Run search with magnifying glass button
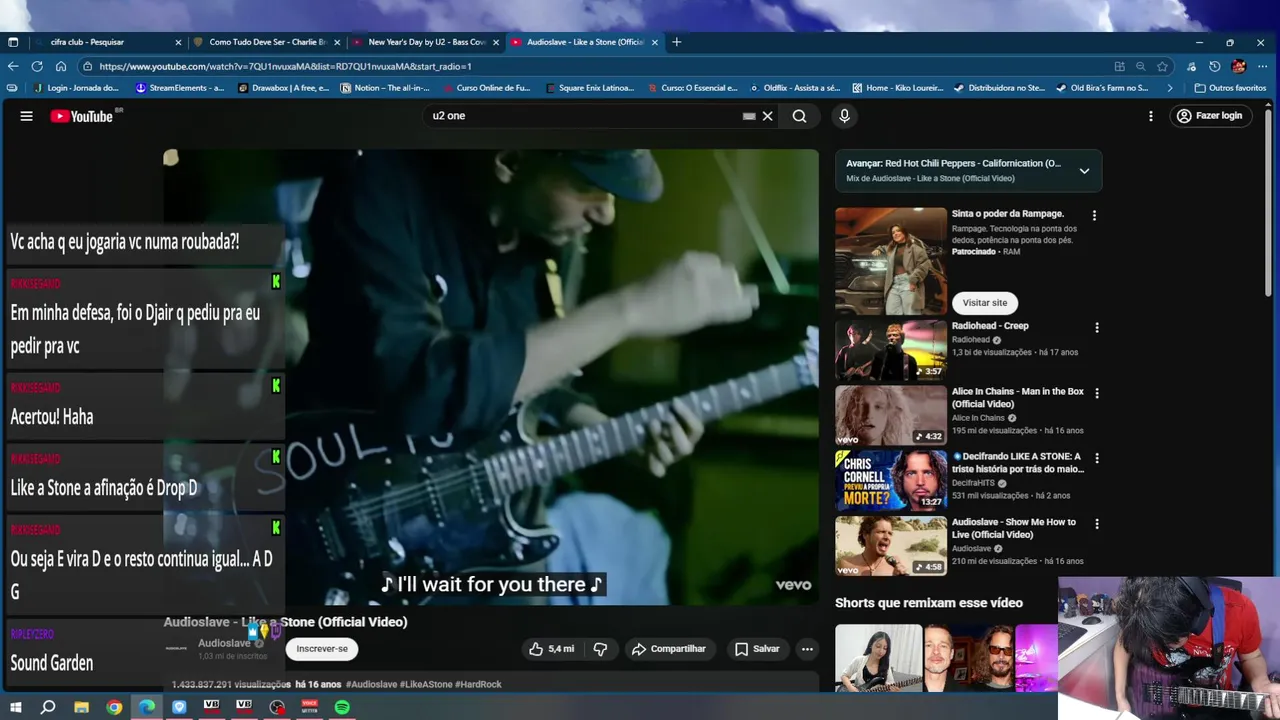The width and height of the screenshot is (1280, 720). (x=799, y=116)
